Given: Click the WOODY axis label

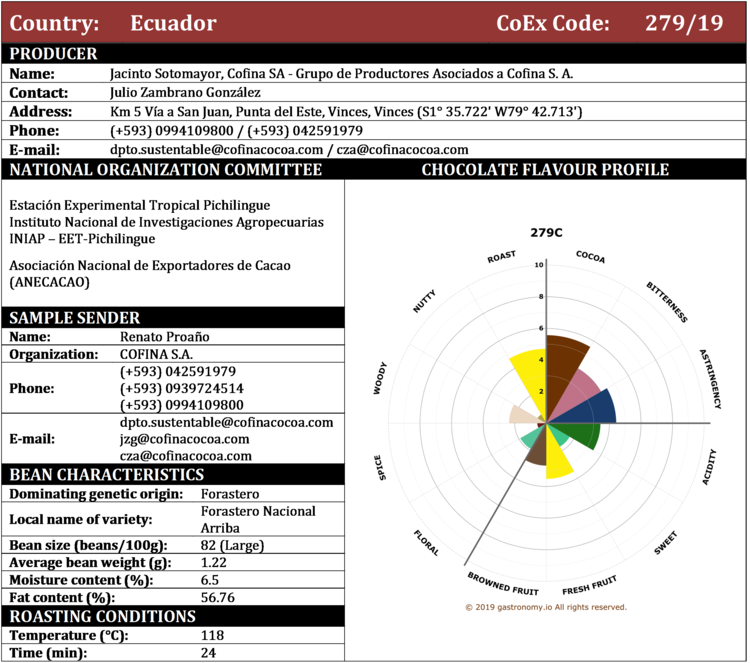Looking at the screenshot, I should tap(380, 378).
